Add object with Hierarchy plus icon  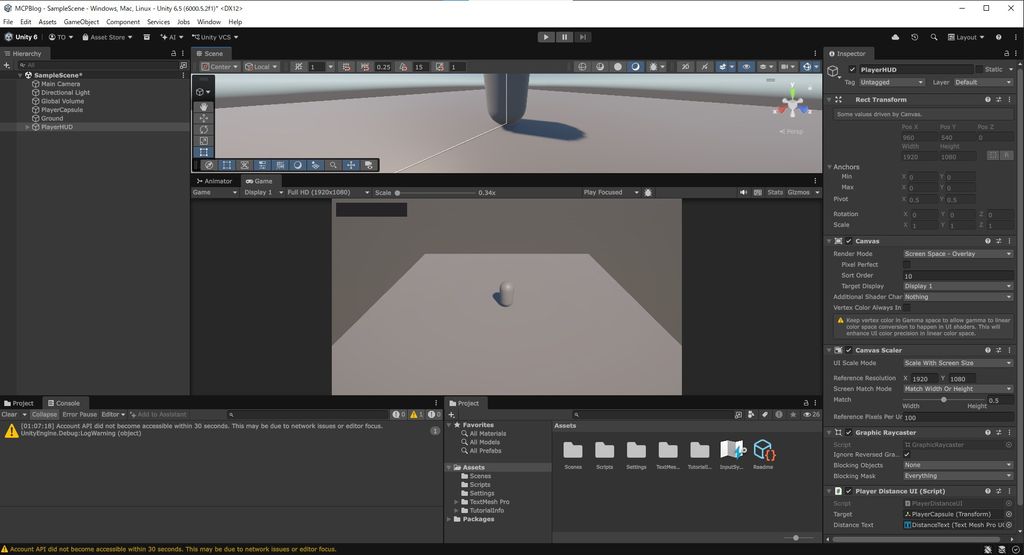(7, 65)
